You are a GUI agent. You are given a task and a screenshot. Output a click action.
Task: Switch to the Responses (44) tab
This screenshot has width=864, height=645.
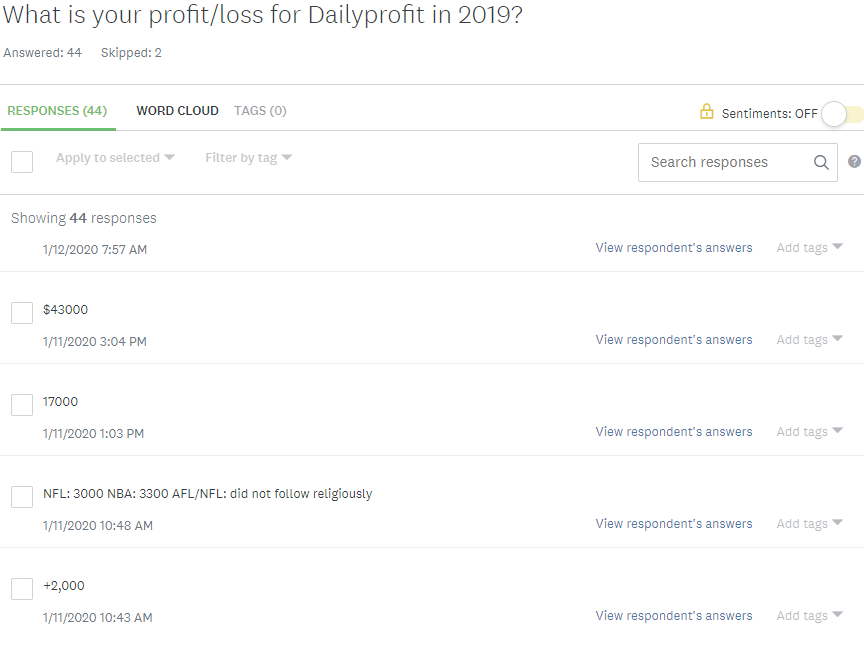tap(57, 111)
